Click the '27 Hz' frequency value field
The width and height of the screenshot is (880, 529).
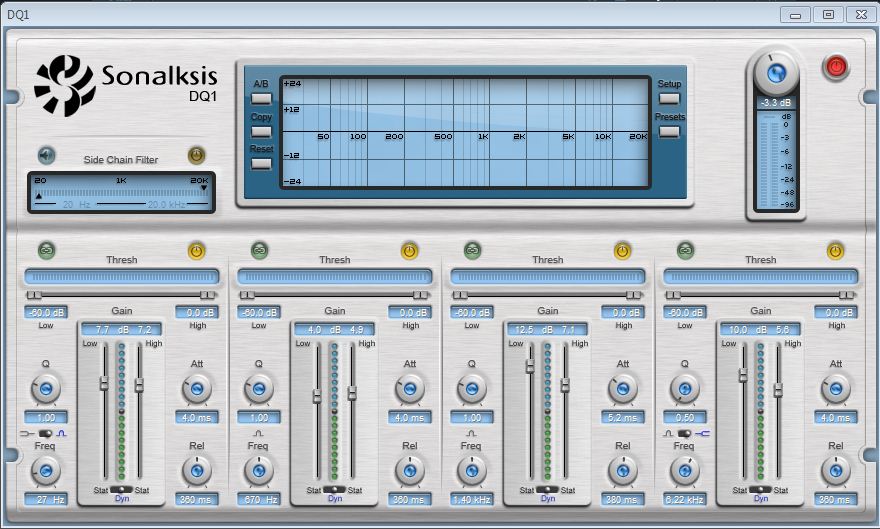pos(46,499)
